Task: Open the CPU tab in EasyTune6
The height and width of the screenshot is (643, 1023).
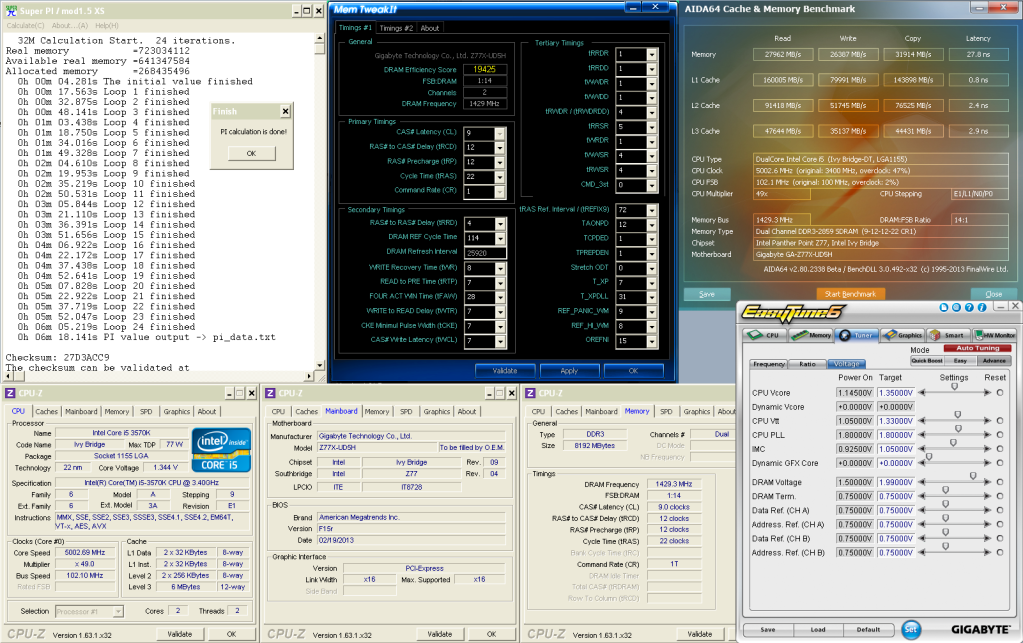Action: 765,335
